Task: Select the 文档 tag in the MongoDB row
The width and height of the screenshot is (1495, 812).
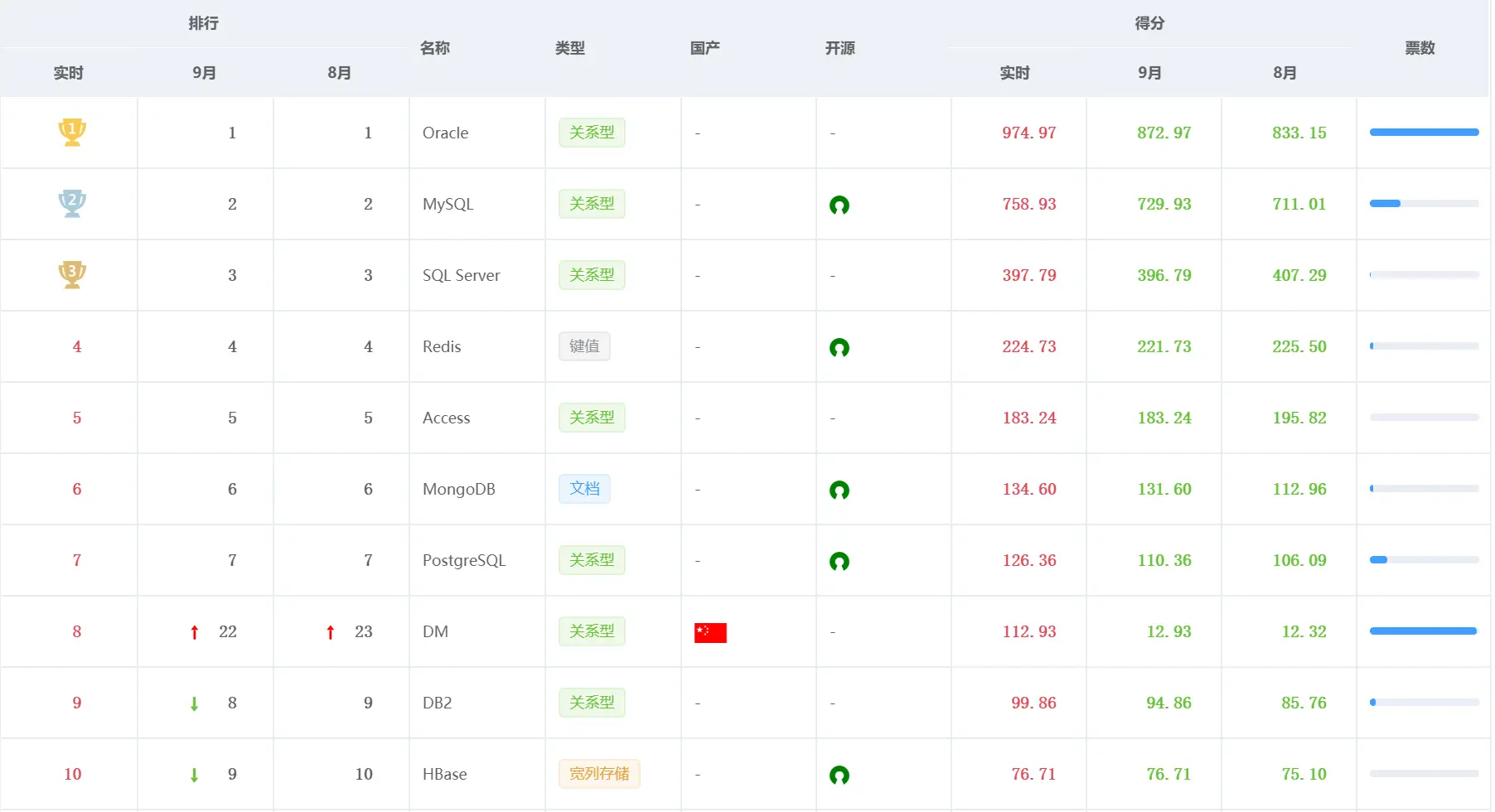Action: tap(584, 489)
